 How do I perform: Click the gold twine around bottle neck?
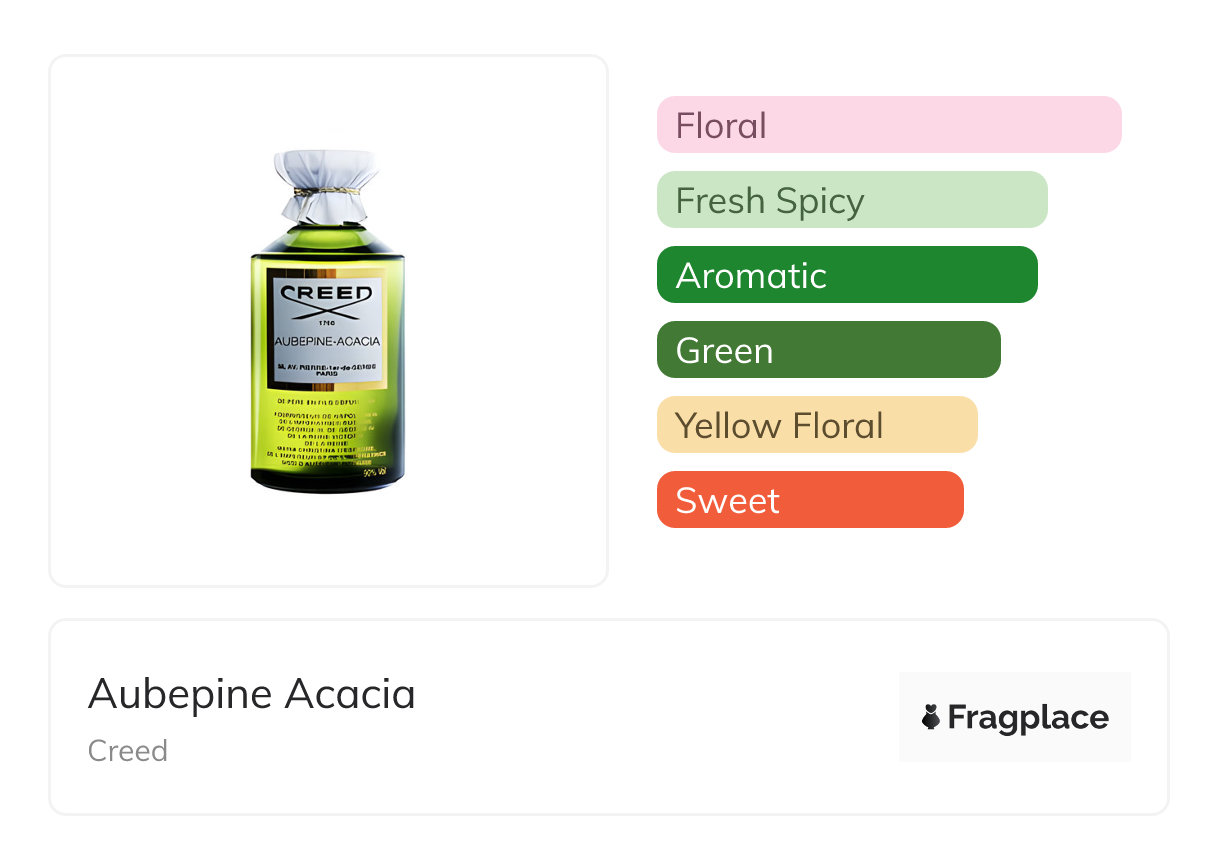click(x=327, y=191)
